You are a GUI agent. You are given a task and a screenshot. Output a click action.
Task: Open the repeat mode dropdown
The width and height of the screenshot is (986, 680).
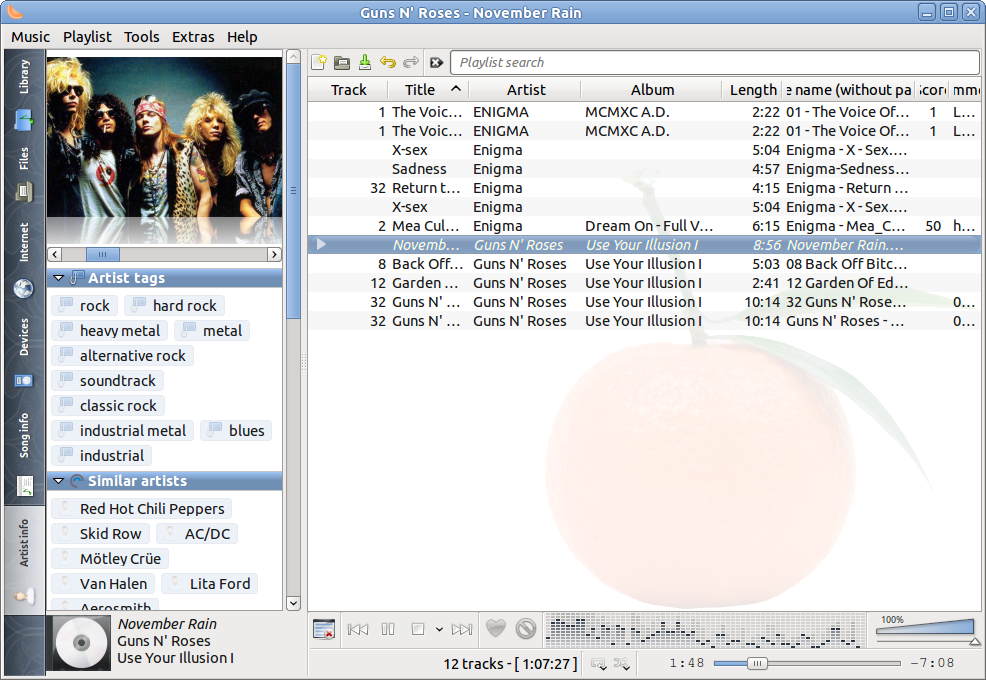[x=599, y=664]
